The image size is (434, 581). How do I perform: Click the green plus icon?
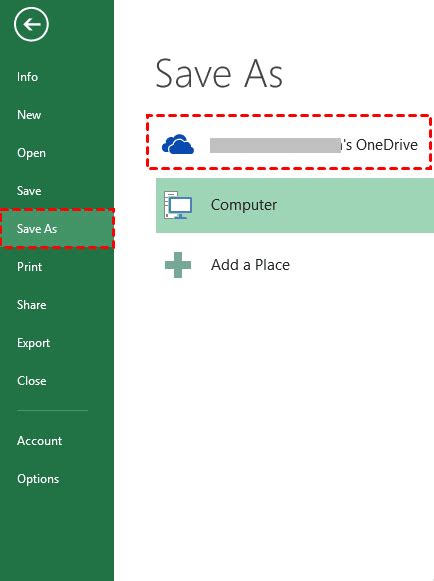coord(178,265)
